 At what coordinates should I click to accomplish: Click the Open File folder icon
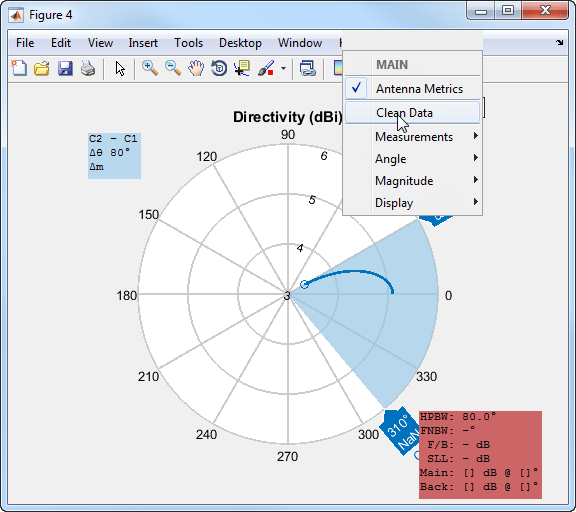(42, 68)
